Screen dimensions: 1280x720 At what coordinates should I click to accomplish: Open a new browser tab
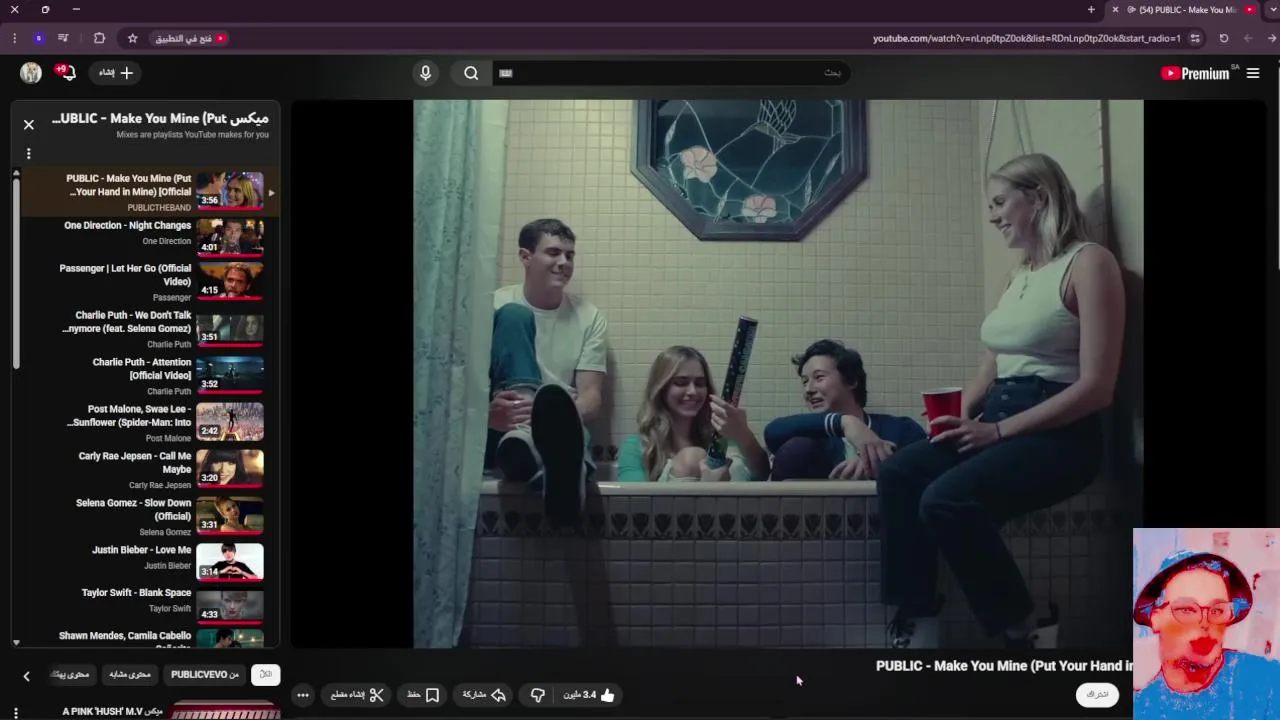pyautogui.click(x=1091, y=10)
